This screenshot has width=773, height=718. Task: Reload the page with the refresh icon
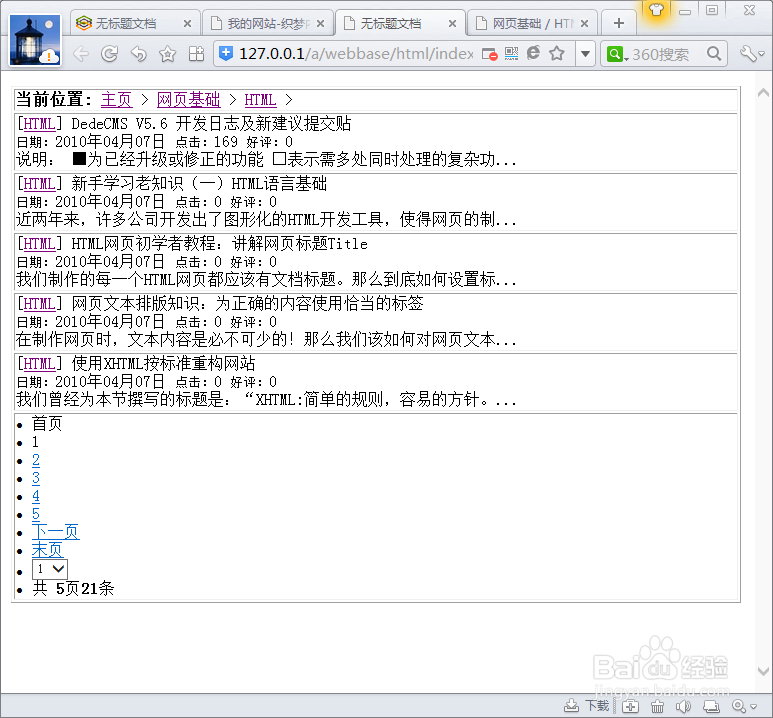(110, 54)
